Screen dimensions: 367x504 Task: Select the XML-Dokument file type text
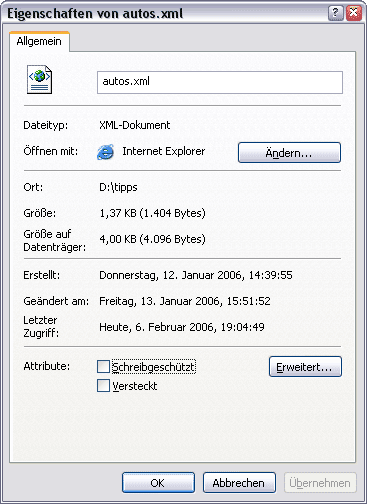(x=135, y=125)
